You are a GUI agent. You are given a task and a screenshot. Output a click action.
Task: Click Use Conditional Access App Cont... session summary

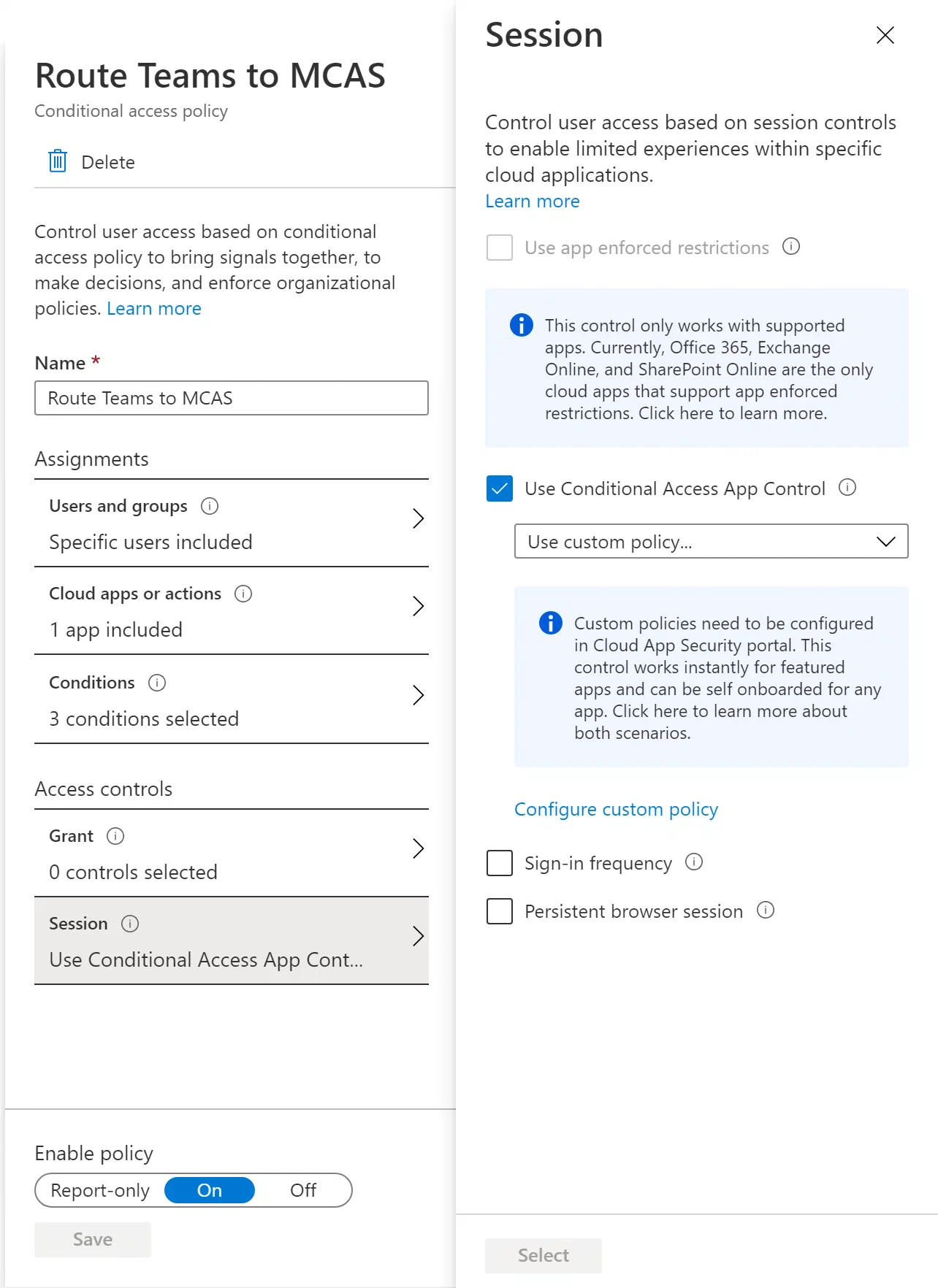(x=206, y=959)
